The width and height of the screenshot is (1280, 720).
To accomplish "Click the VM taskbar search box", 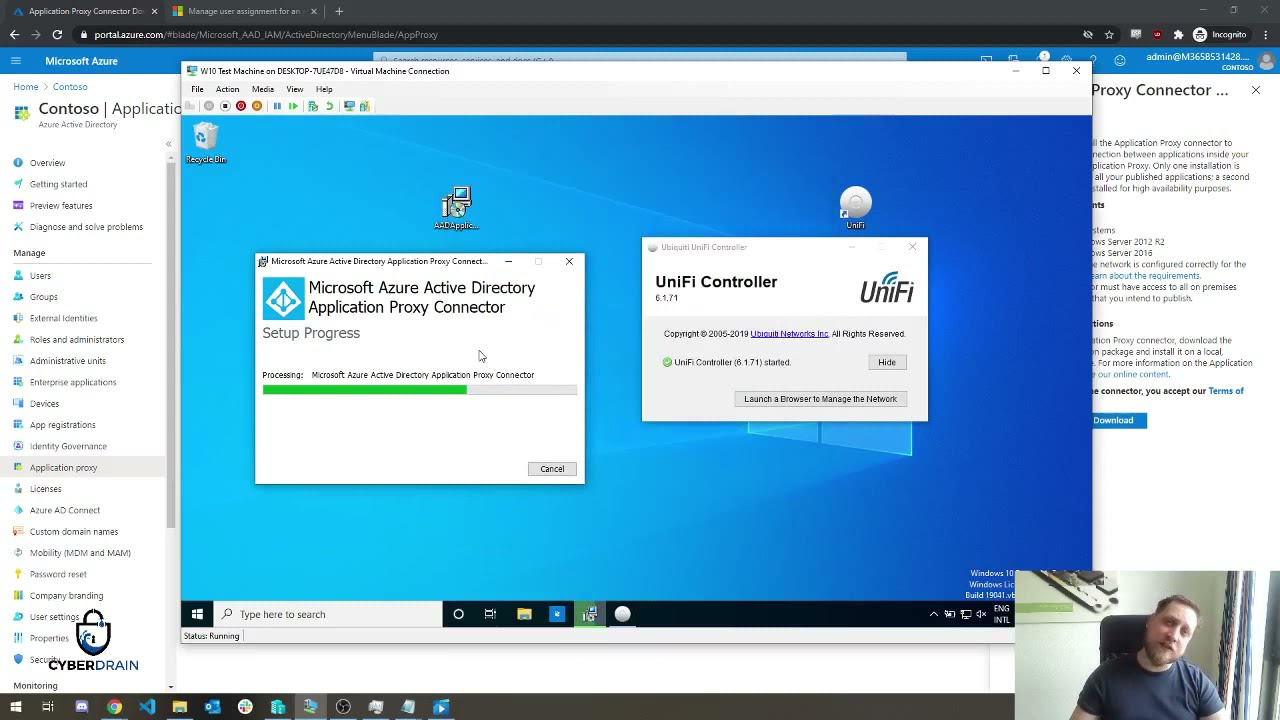I will click(x=328, y=614).
